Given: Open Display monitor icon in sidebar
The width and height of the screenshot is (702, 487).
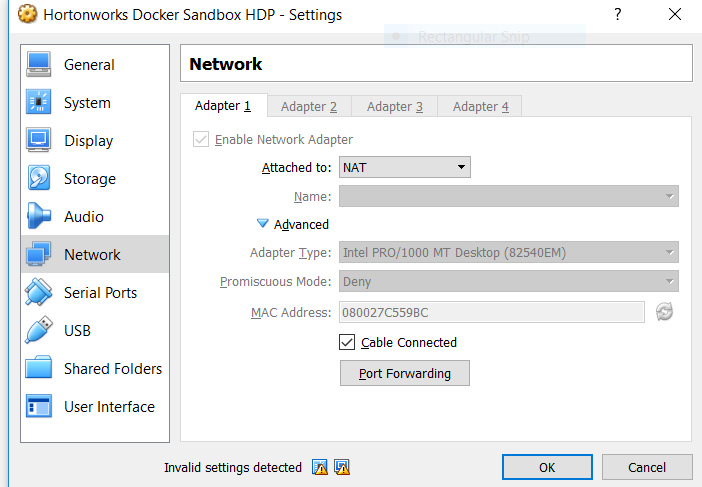Looking at the screenshot, I should [39, 141].
